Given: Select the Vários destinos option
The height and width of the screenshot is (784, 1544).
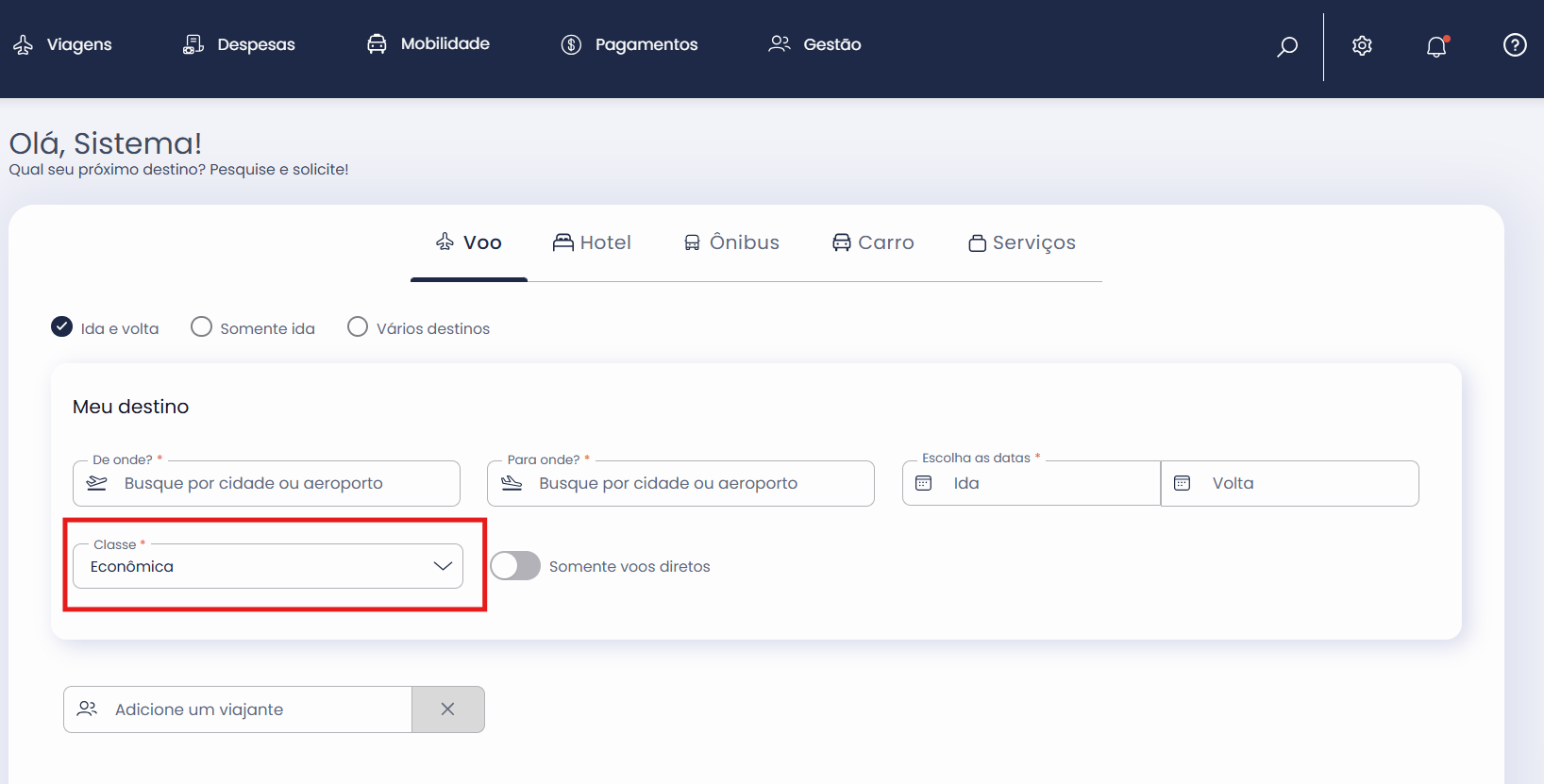Looking at the screenshot, I should coord(358,326).
